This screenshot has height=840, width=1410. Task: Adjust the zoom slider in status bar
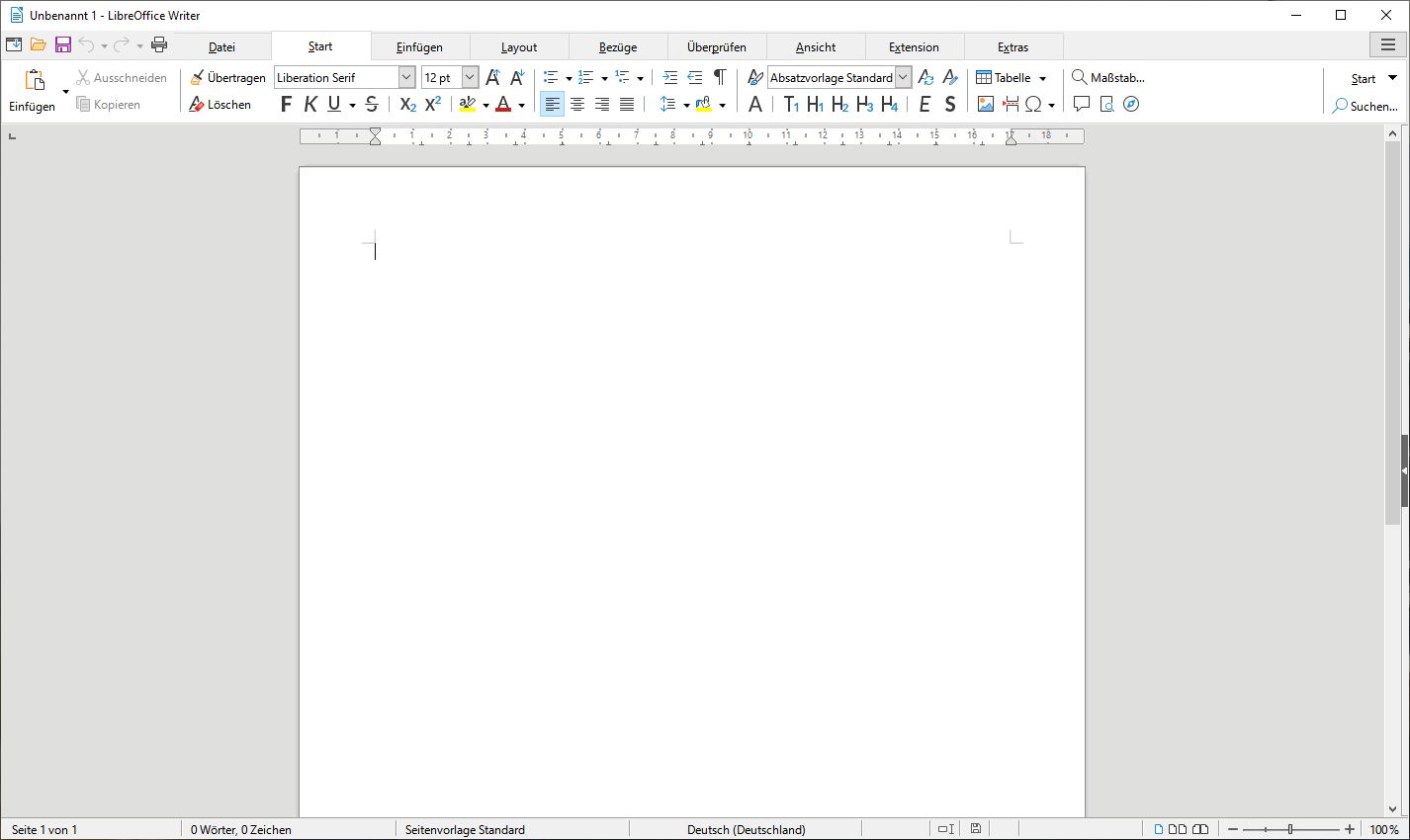(x=1290, y=829)
